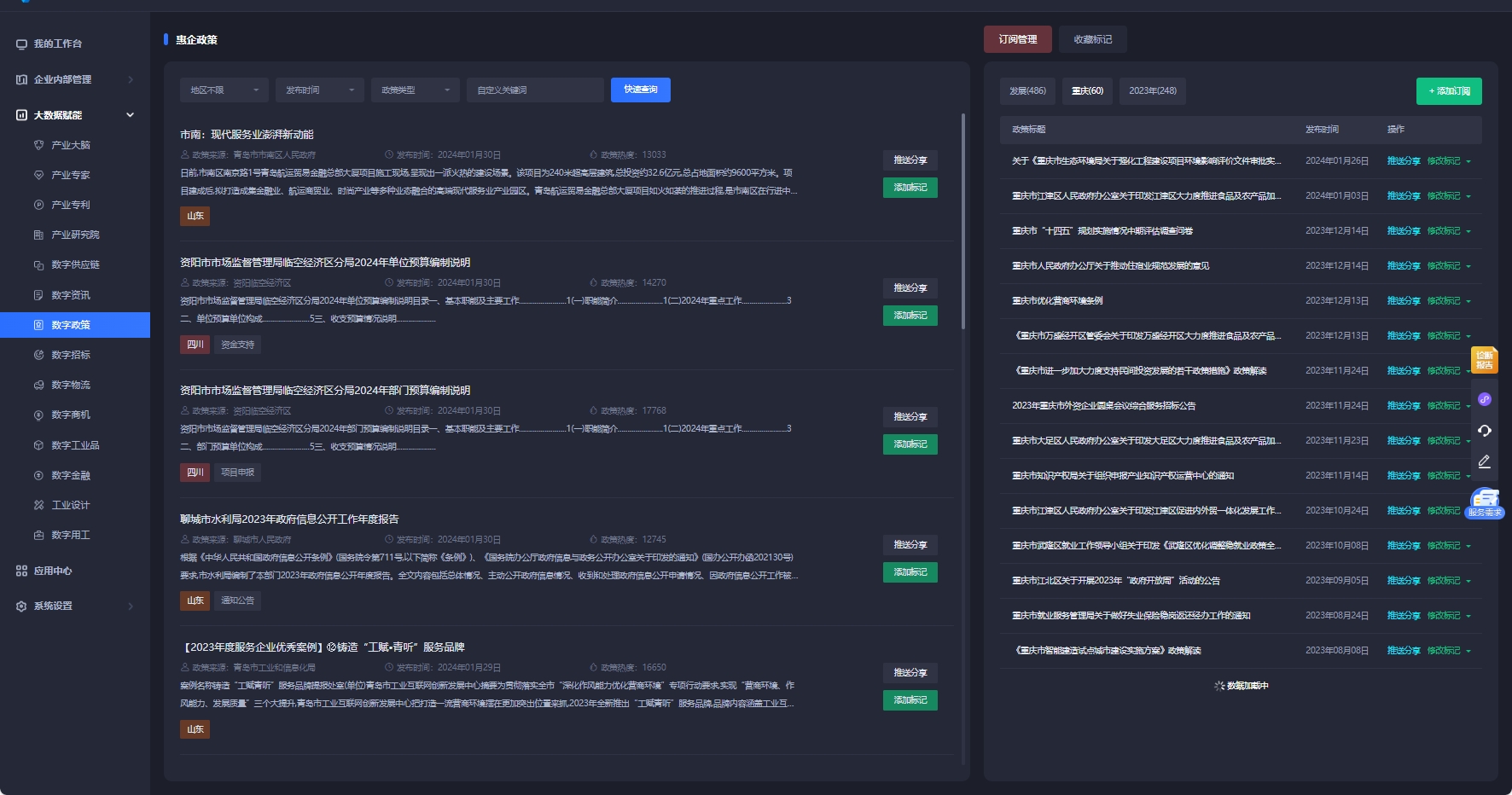Click 添加标记 for 聊城市水利局2023年 report
The width and height of the screenshot is (1512, 795).
(x=910, y=572)
